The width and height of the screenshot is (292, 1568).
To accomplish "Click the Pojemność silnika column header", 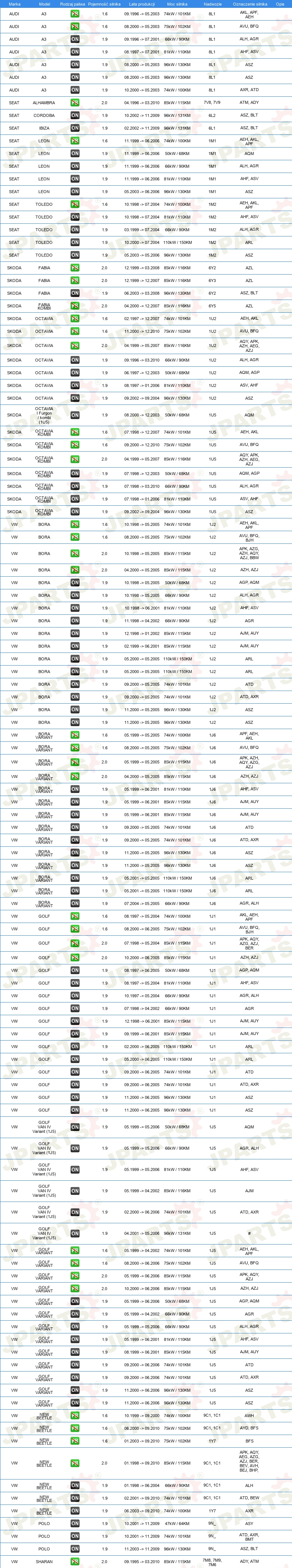I will 104,4.
